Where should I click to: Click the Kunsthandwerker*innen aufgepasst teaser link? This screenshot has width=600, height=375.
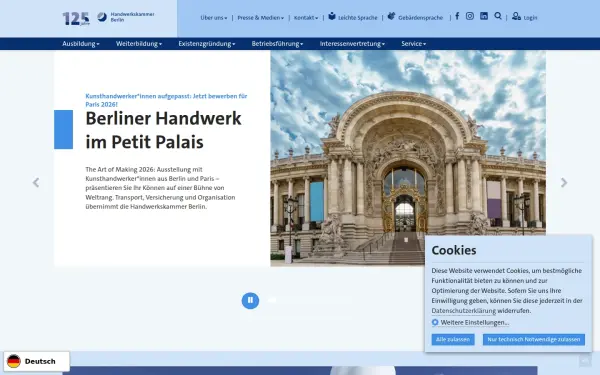166,100
